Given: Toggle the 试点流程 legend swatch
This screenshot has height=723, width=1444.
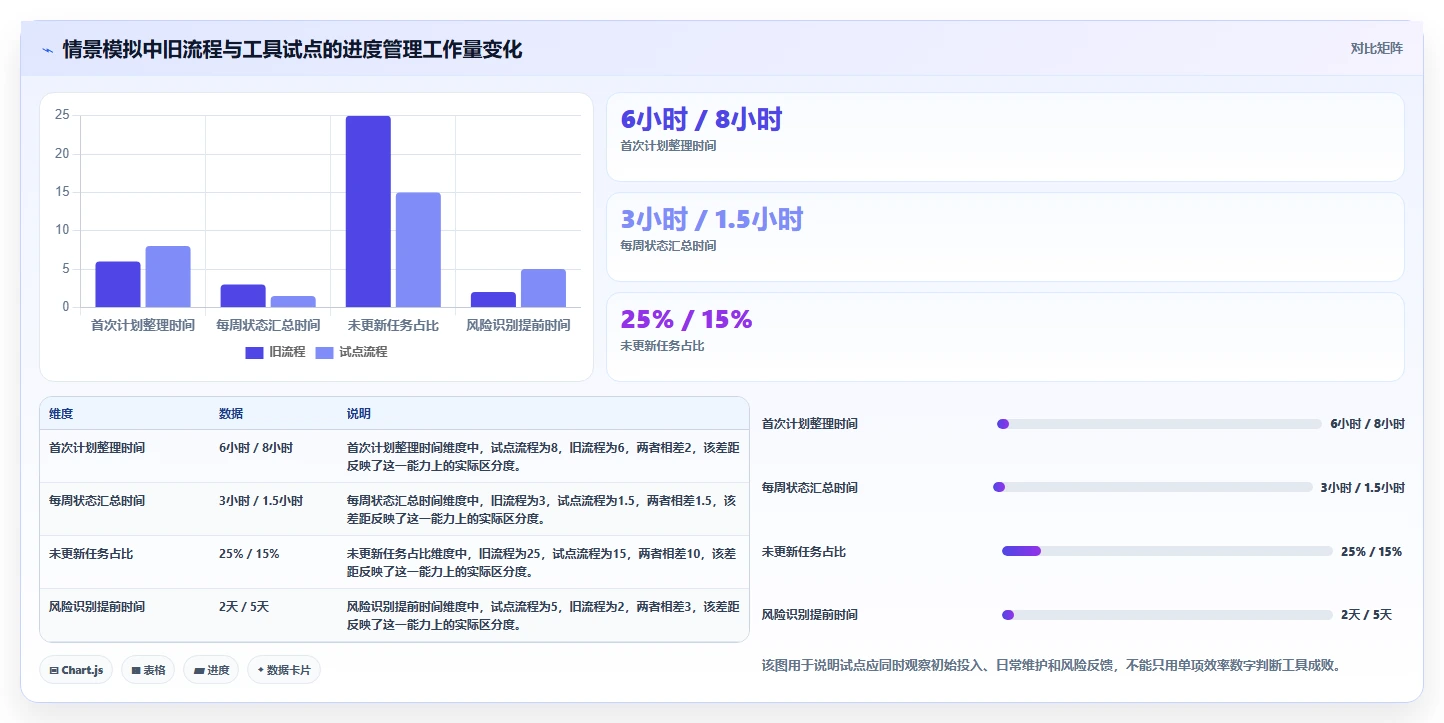Looking at the screenshot, I should (324, 352).
